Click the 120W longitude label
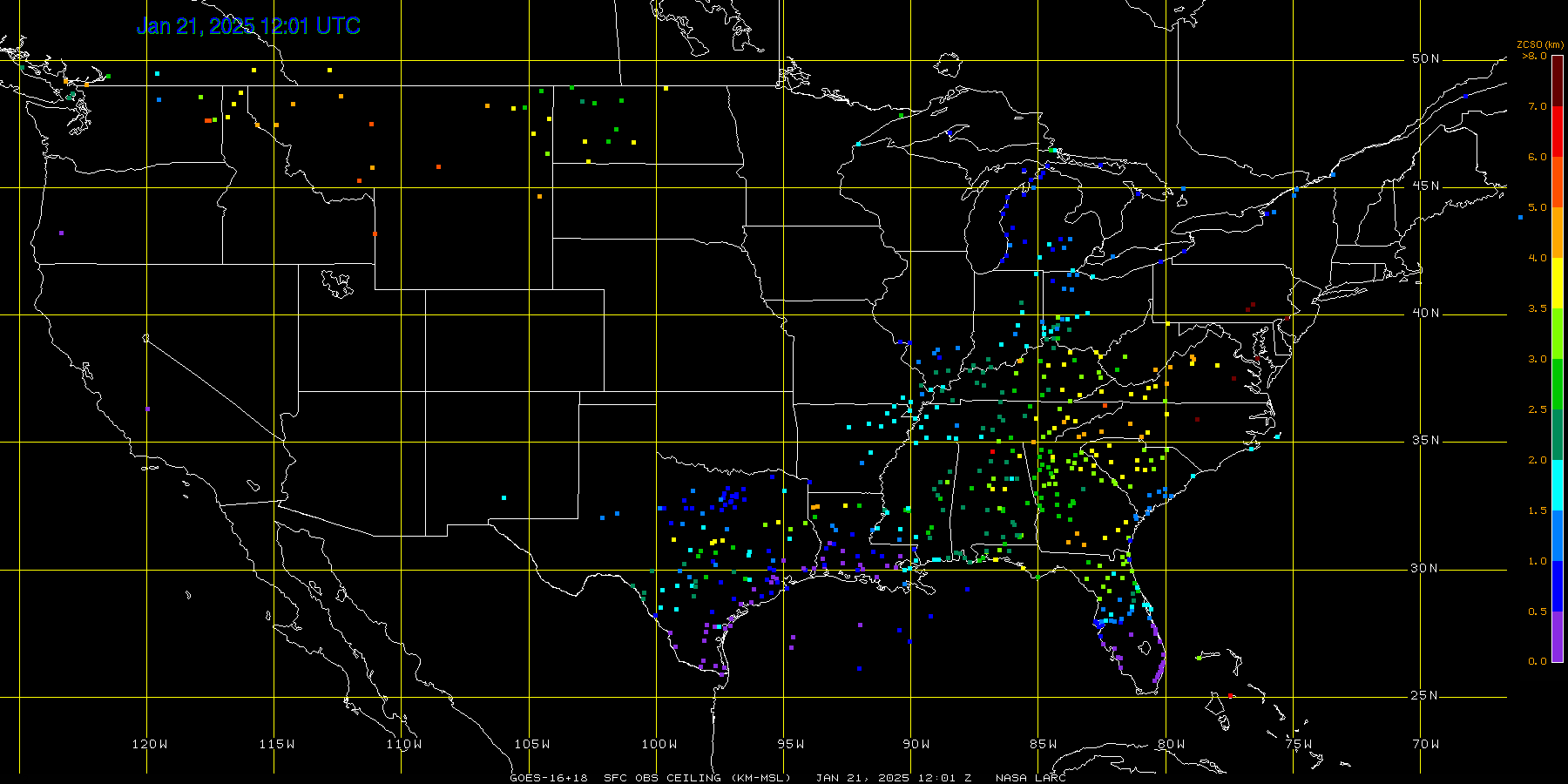Screen dimensions: 1568x784 [x=150, y=744]
